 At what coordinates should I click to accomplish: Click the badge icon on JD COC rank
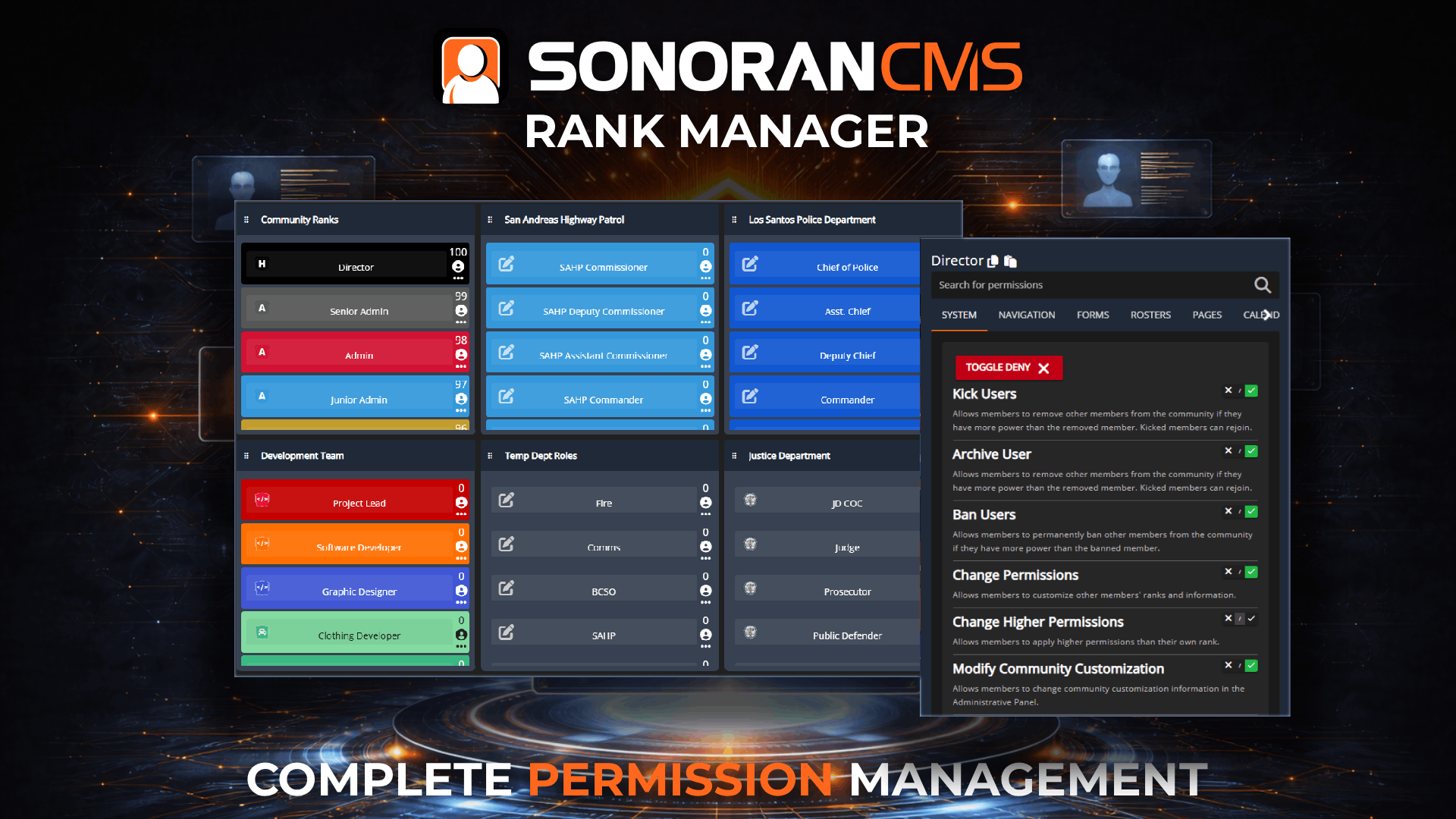click(751, 500)
